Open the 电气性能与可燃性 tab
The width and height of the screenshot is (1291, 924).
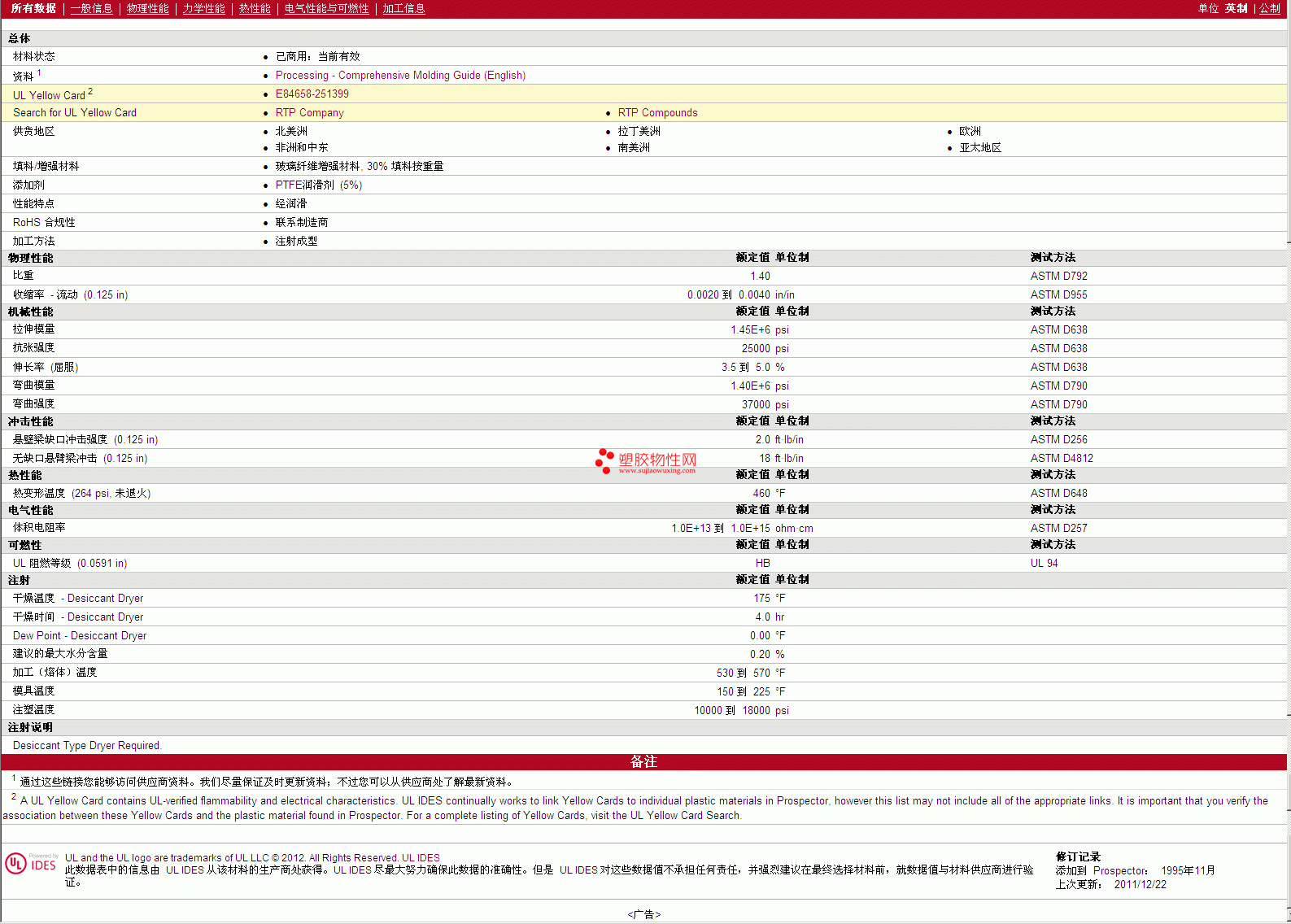coord(326,8)
